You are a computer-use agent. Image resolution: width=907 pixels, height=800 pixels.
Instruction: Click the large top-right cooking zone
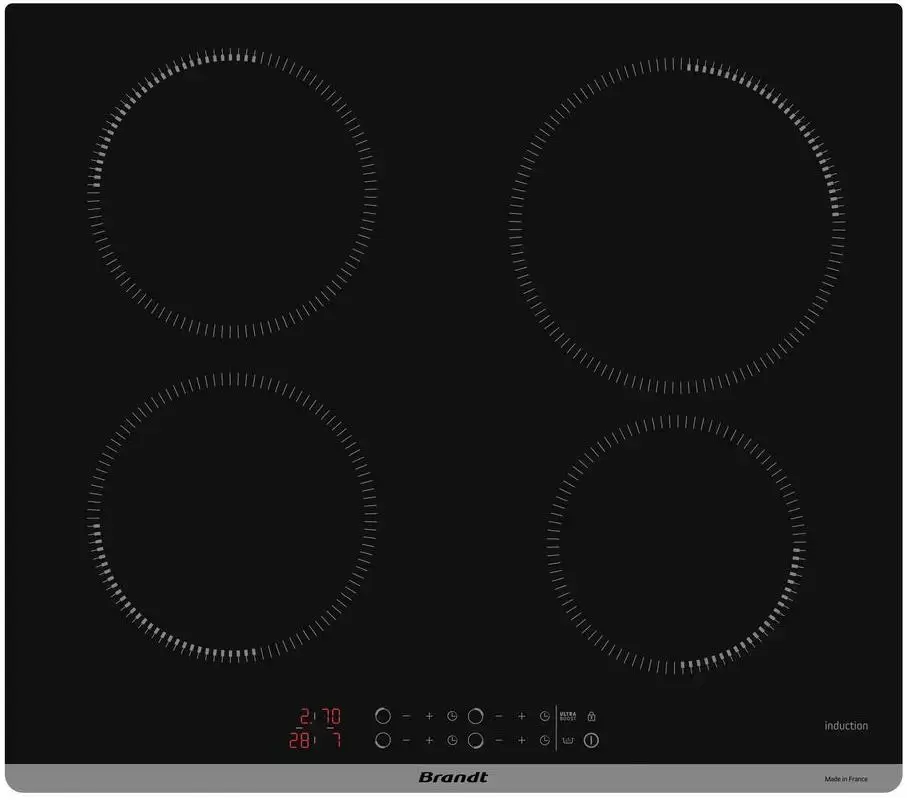click(677, 225)
